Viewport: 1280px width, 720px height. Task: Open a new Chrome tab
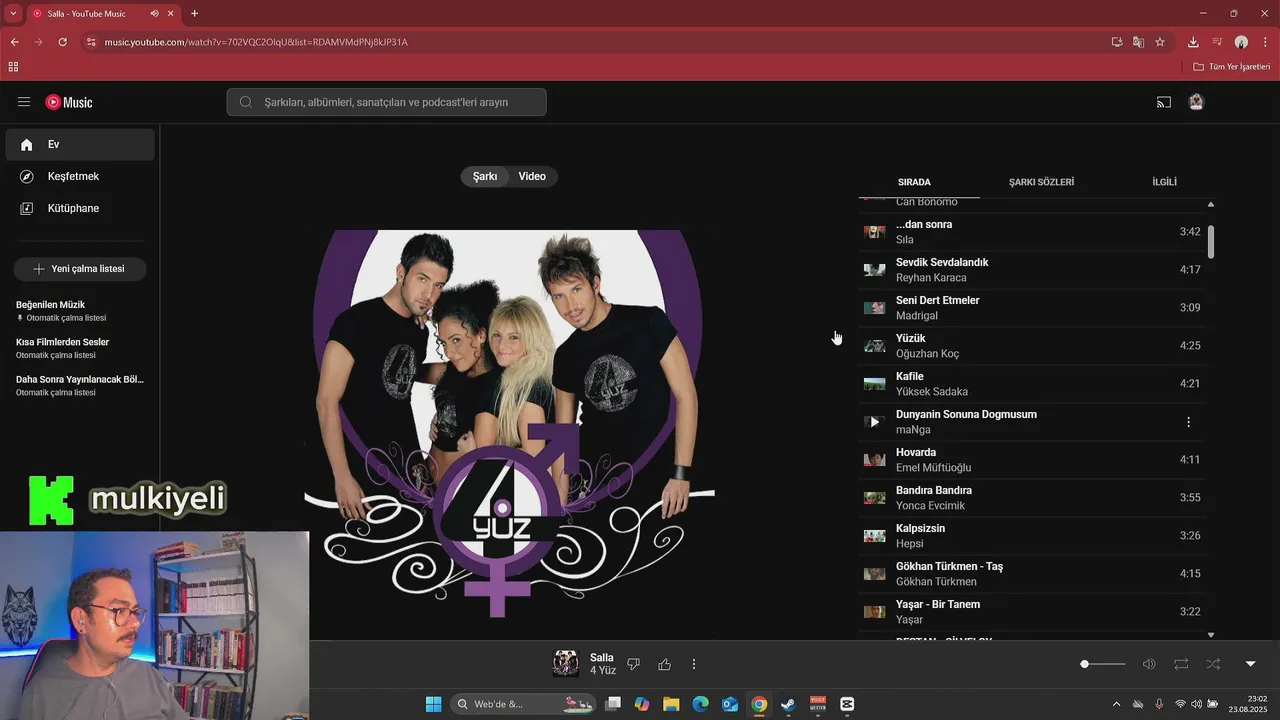194,13
